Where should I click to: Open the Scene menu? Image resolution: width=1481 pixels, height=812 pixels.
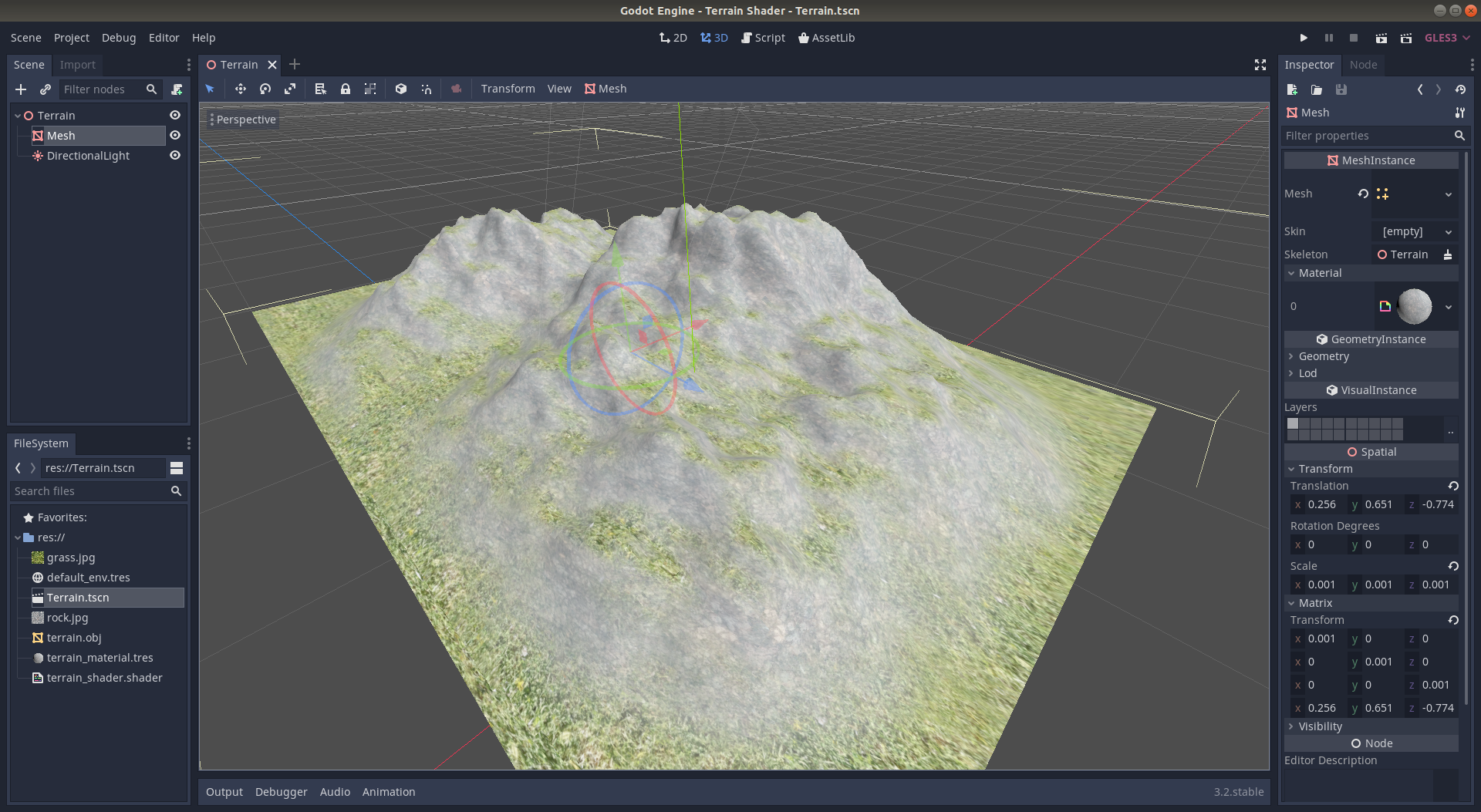tap(26, 38)
